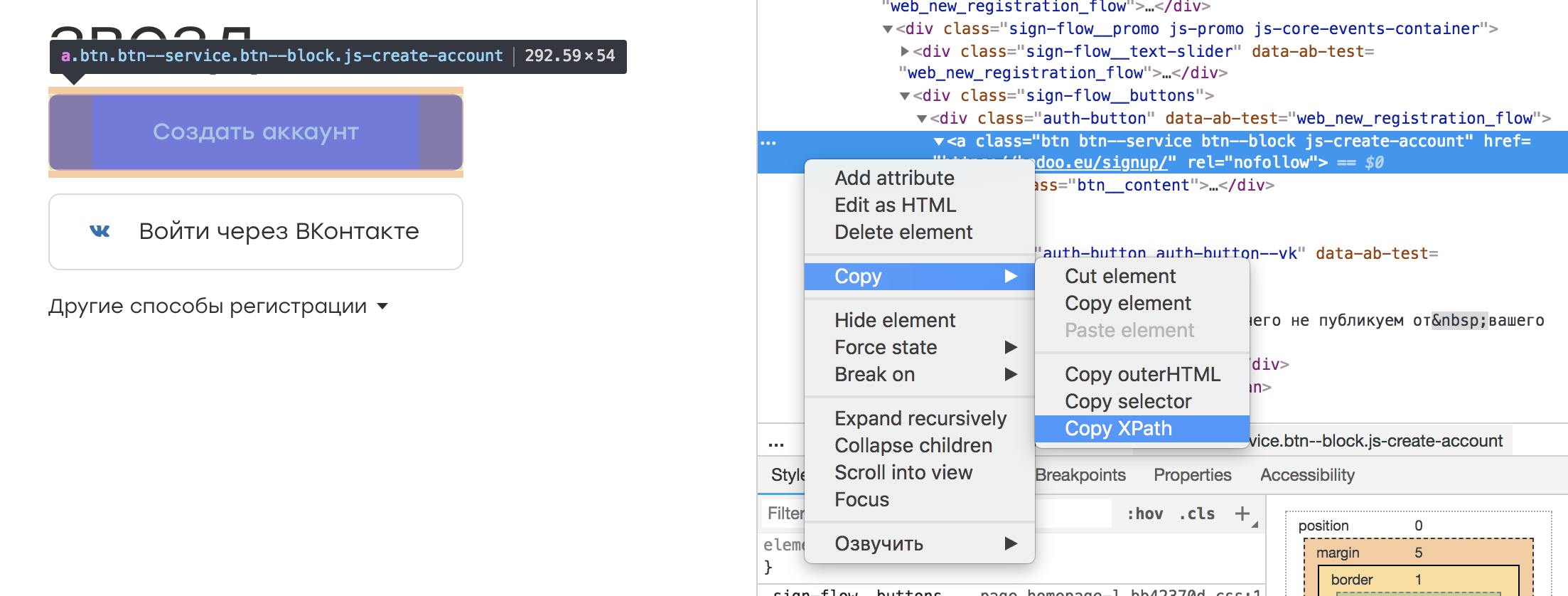The height and width of the screenshot is (596, 1568).
Task: Collapse the auth-button div node
Action: [x=922, y=119]
